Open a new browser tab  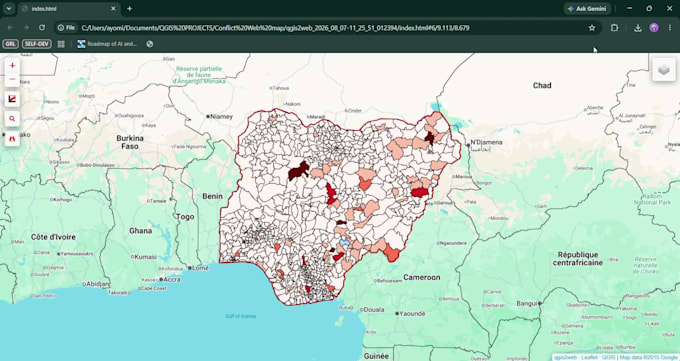(x=129, y=8)
